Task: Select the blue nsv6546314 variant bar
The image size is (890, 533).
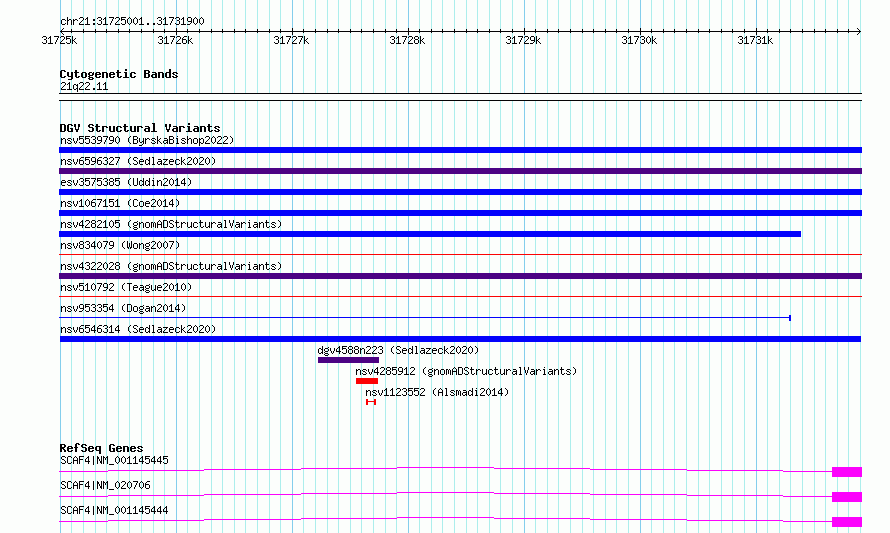Action: click(460, 339)
